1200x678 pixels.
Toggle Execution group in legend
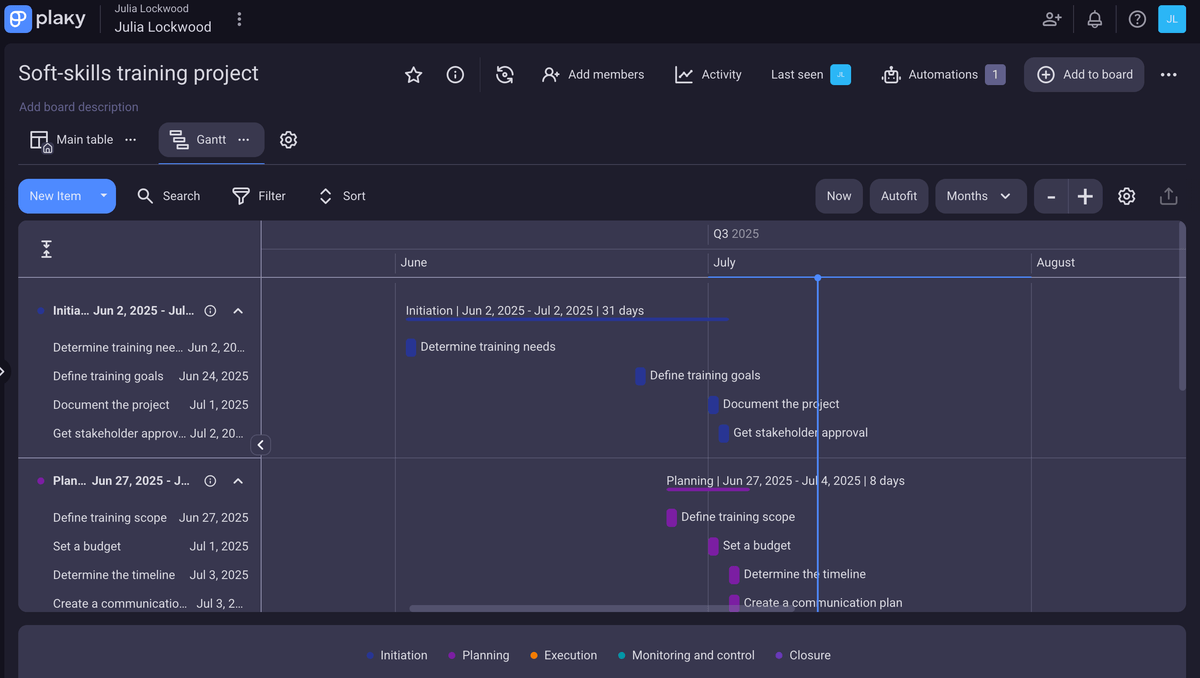563,655
